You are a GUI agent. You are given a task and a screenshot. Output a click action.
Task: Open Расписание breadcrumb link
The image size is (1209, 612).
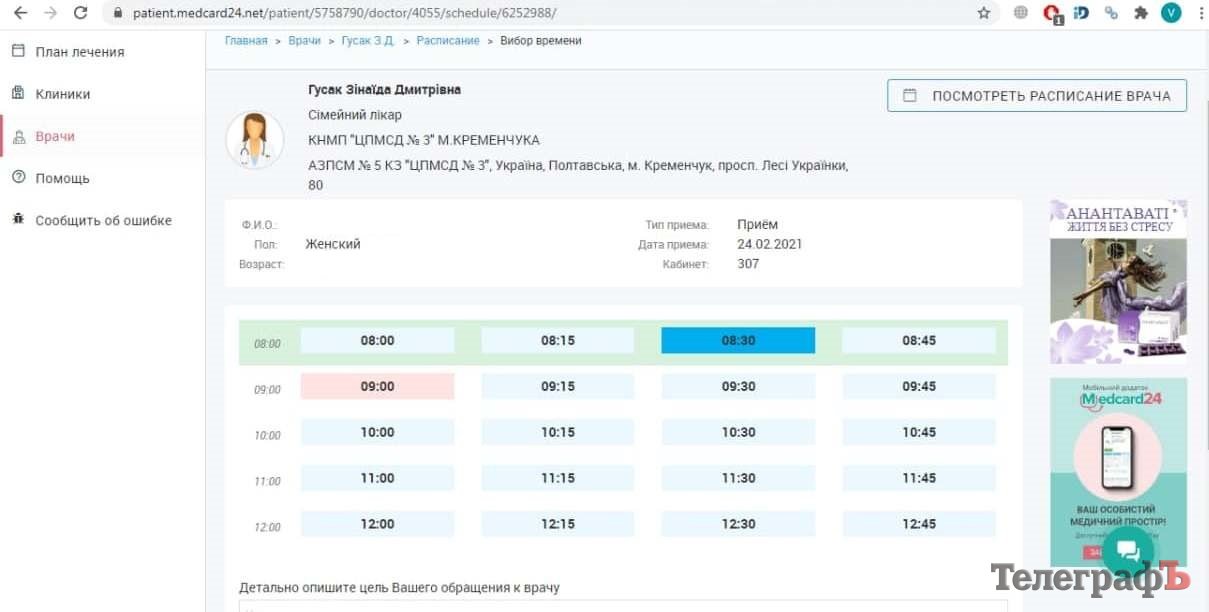[447, 41]
